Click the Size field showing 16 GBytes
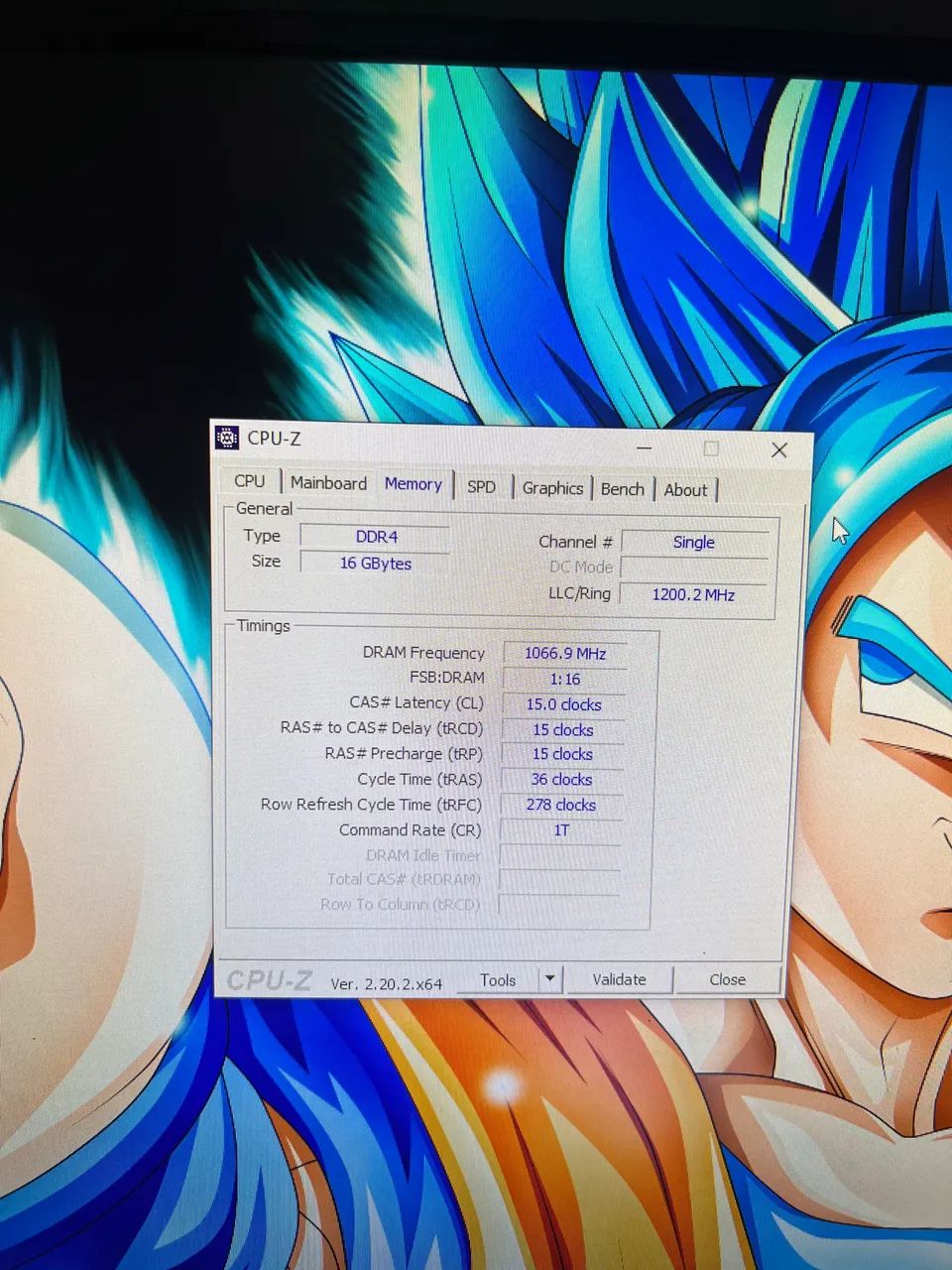Image resolution: width=952 pixels, height=1270 pixels. (375, 563)
